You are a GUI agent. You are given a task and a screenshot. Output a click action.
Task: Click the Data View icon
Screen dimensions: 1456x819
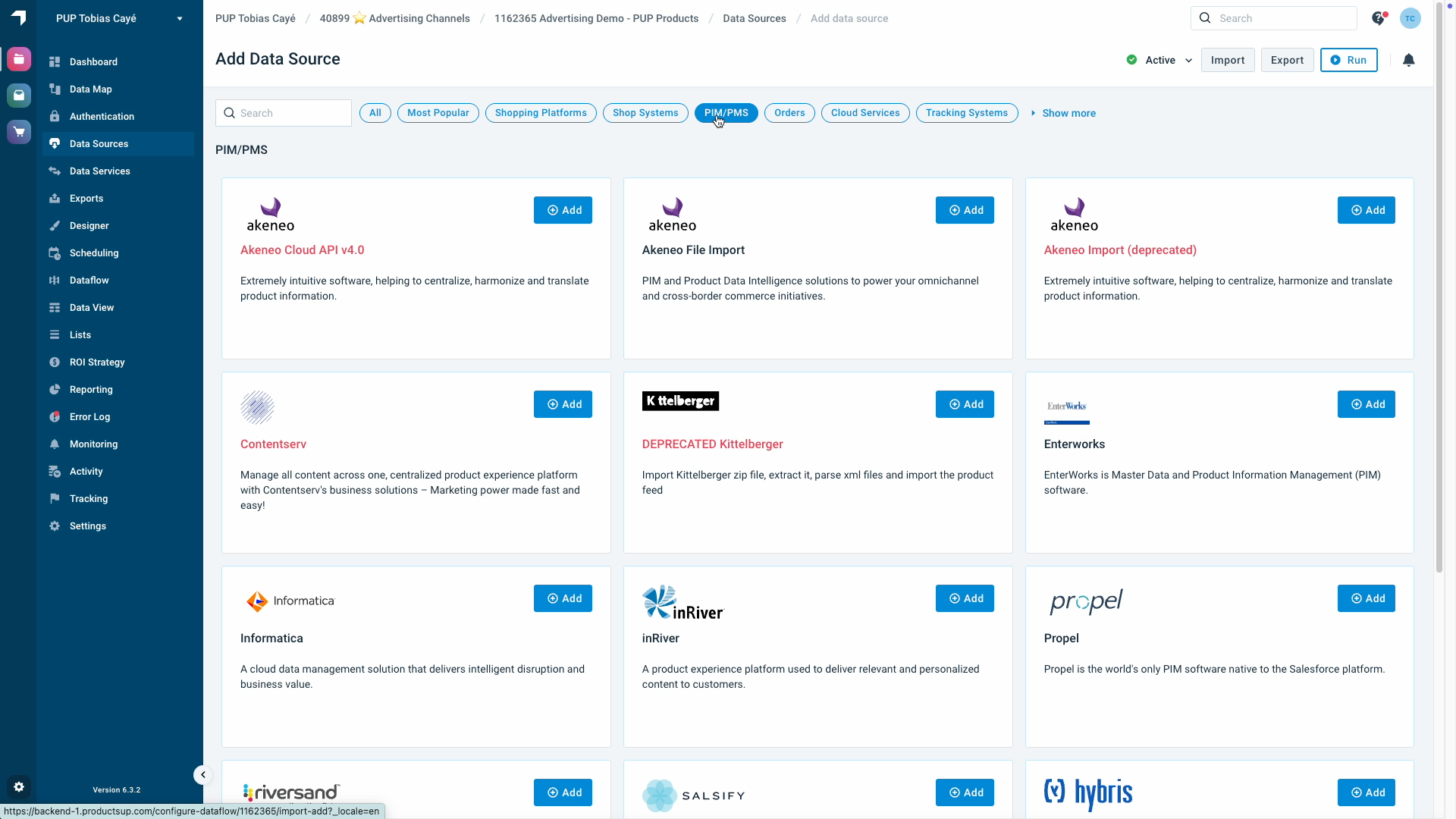tap(55, 307)
